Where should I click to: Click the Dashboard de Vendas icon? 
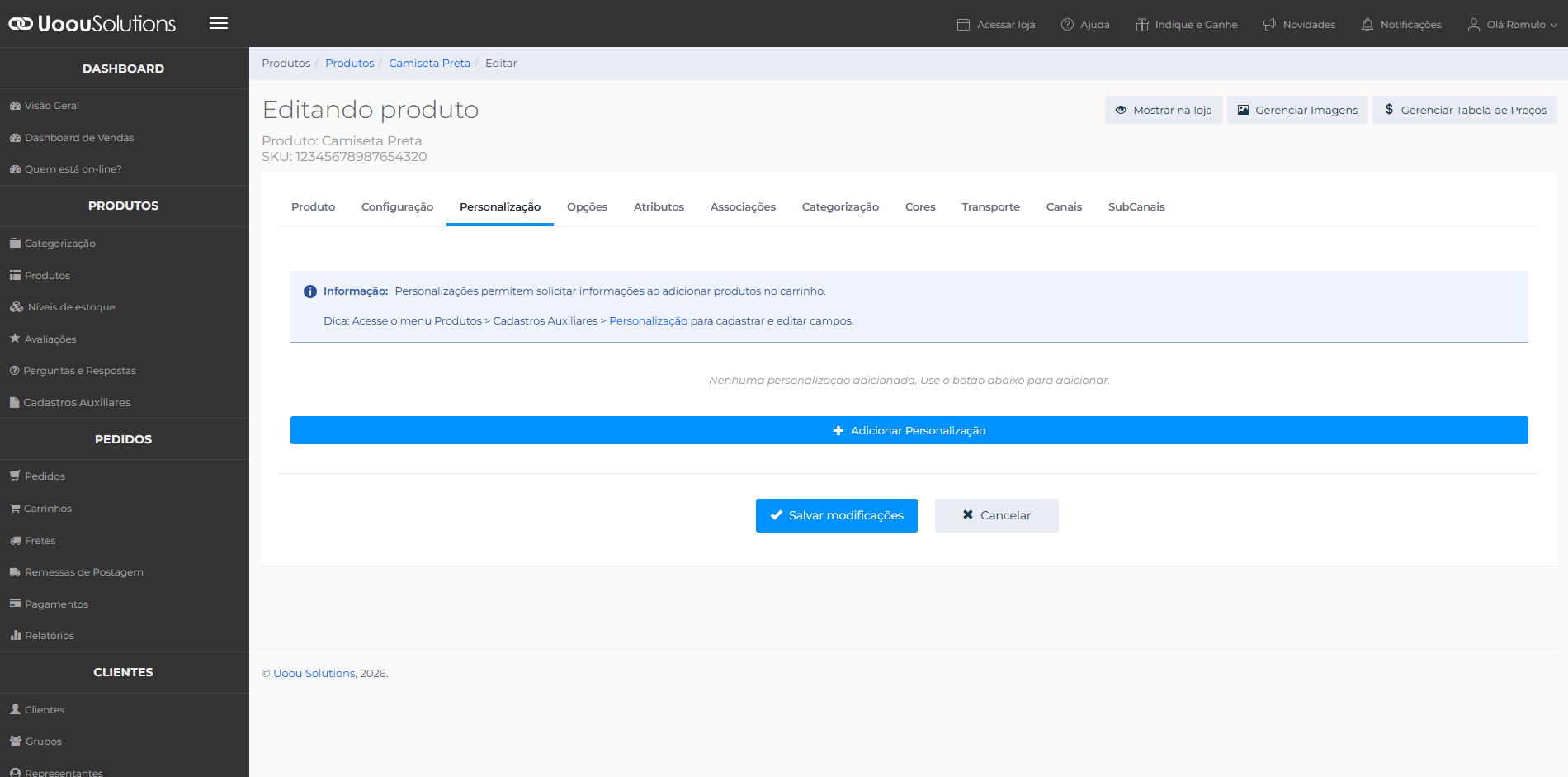[15, 138]
